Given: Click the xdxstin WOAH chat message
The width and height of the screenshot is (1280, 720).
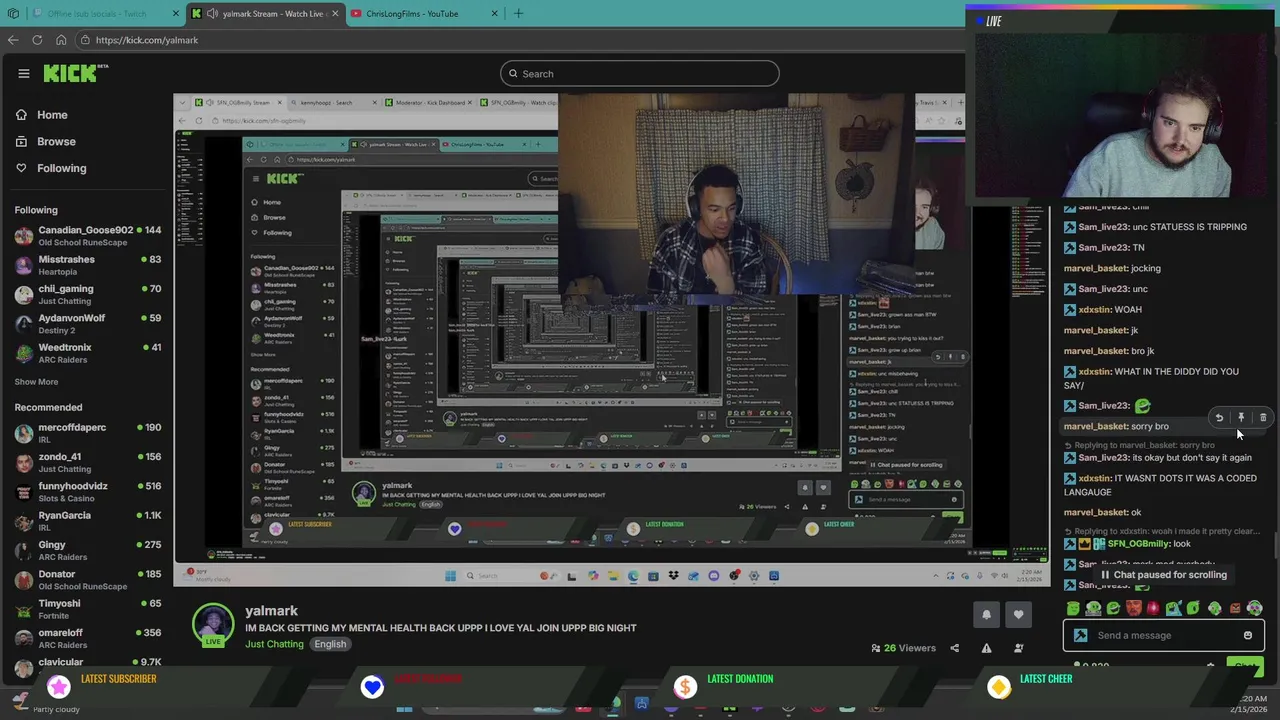Looking at the screenshot, I should (x=1103, y=310).
